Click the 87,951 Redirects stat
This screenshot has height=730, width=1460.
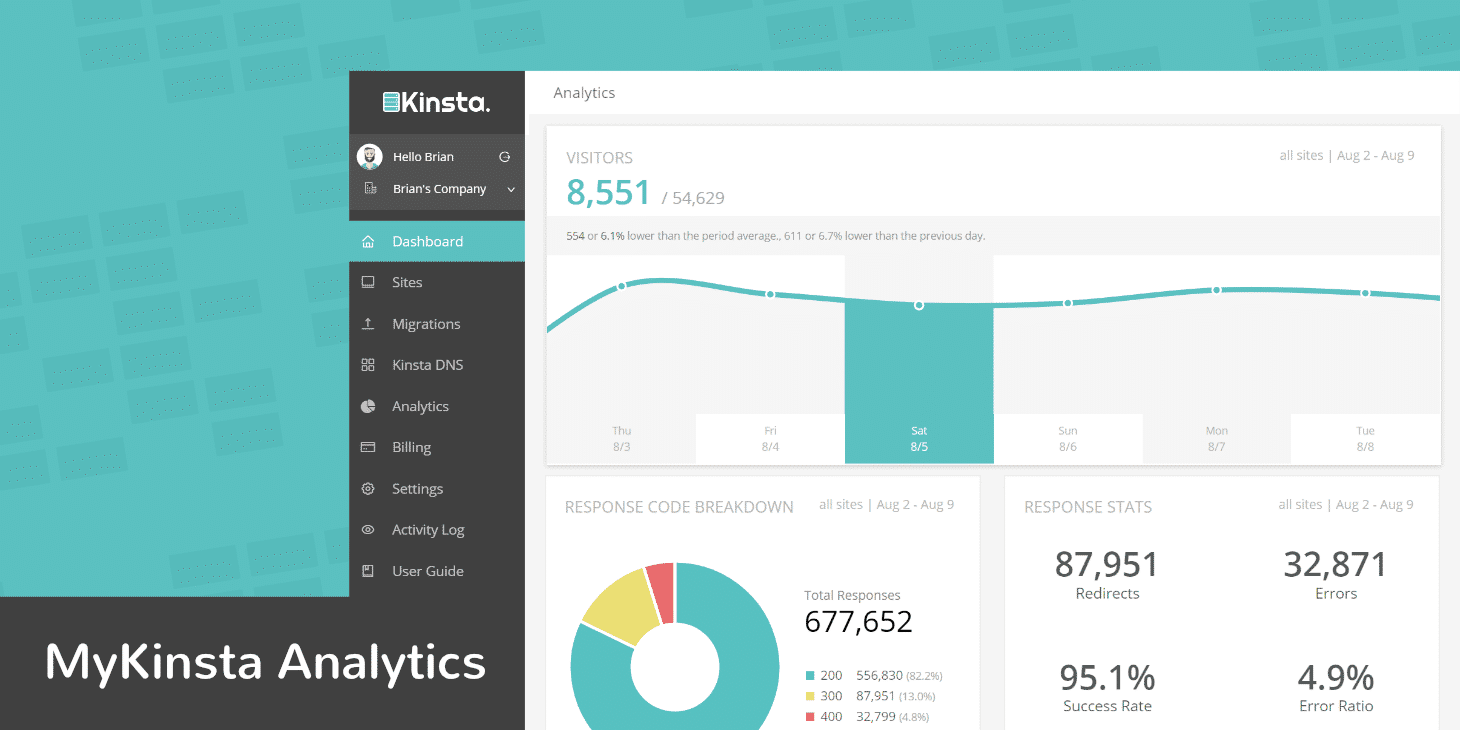1107,573
